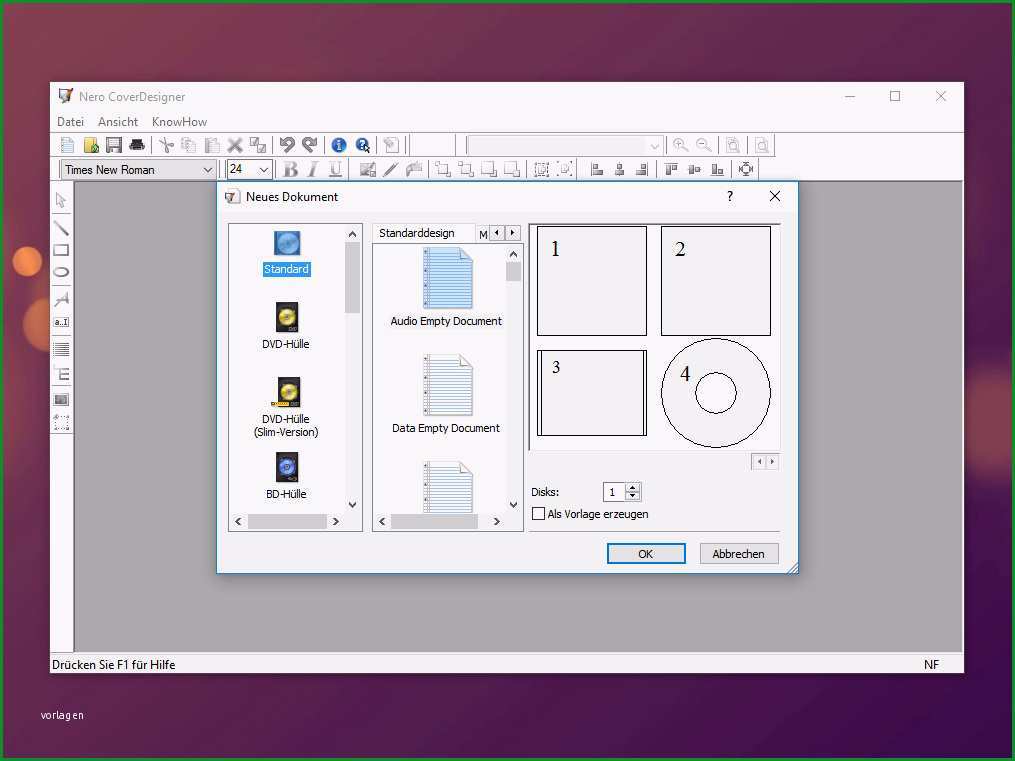Click template list scroll-down arrow
The image size is (1015, 761).
coord(513,505)
